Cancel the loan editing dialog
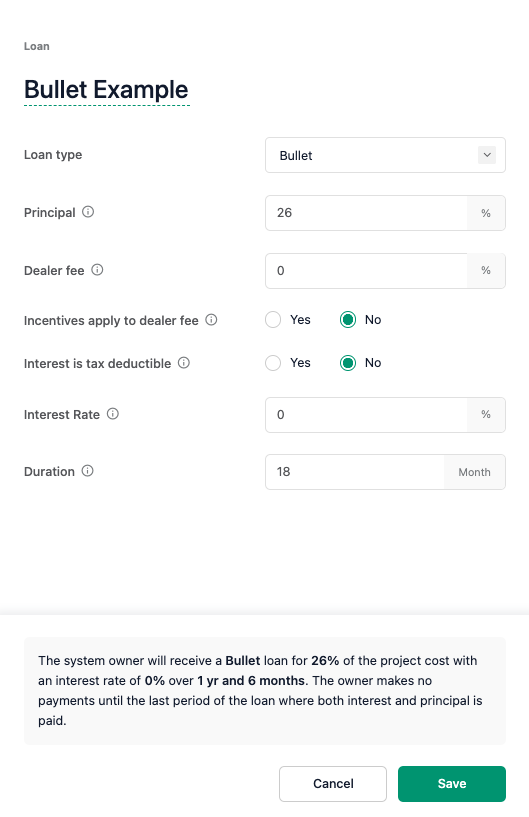 [x=333, y=784]
